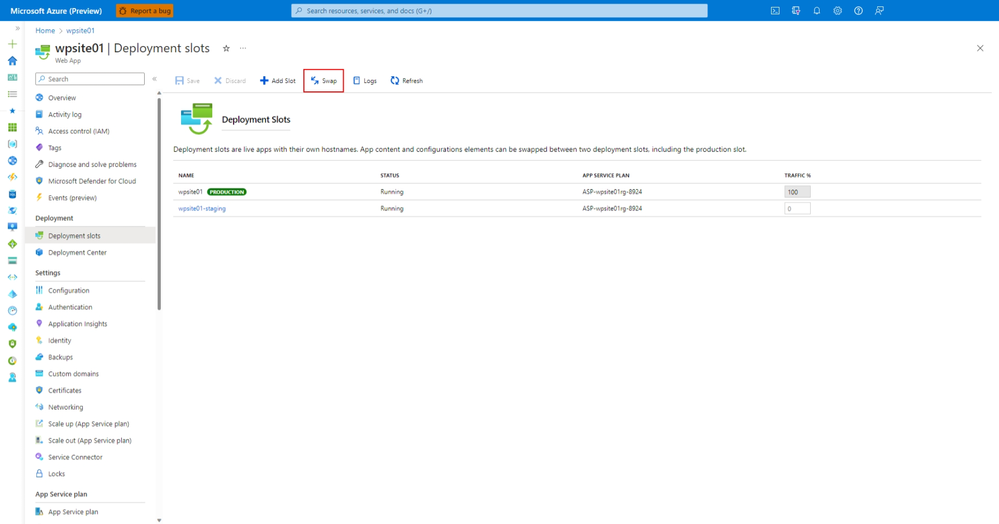Open All services icon in left rail
Viewport: 999px width, 524px height.
pyautogui.click(x=12, y=94)
